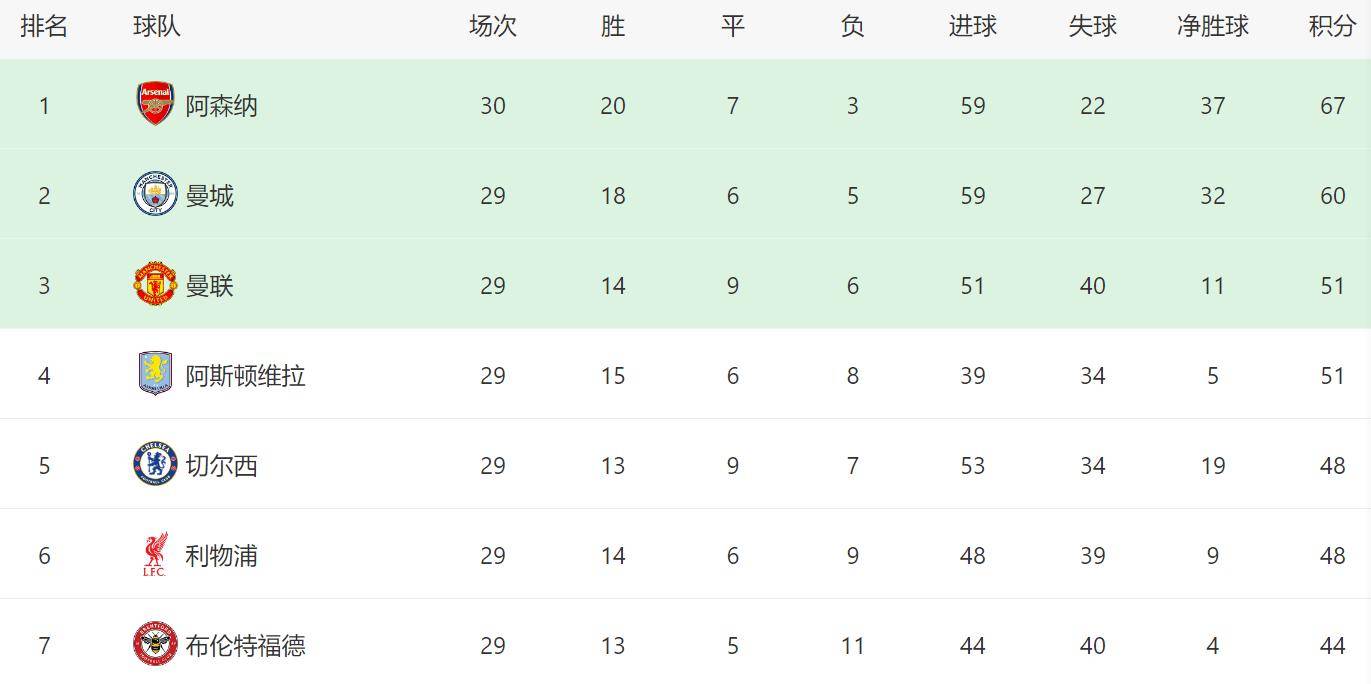This screenshot has height=684, width=1371.
Task: Select the 切尔西 team name
Action: [x=221, y=466]
